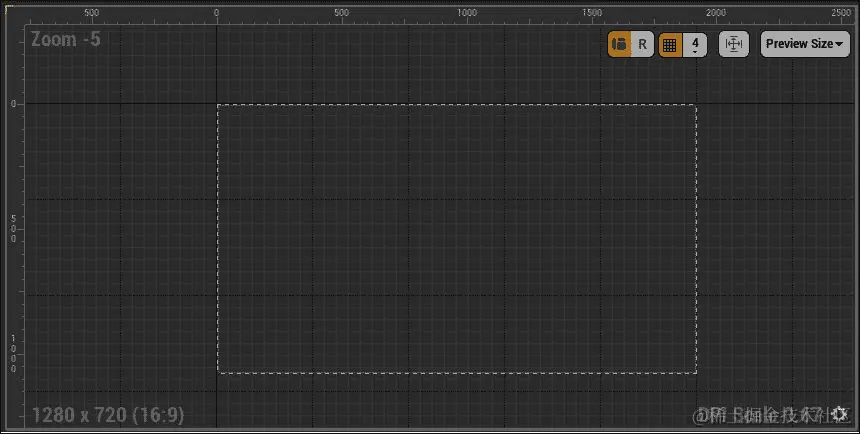Toggle the localization preview icon
860x434 pixels.
coord(619,44)
